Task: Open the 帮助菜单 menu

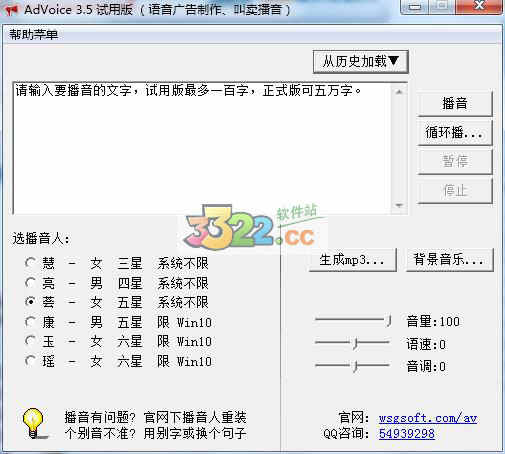Action: [33, 34]
